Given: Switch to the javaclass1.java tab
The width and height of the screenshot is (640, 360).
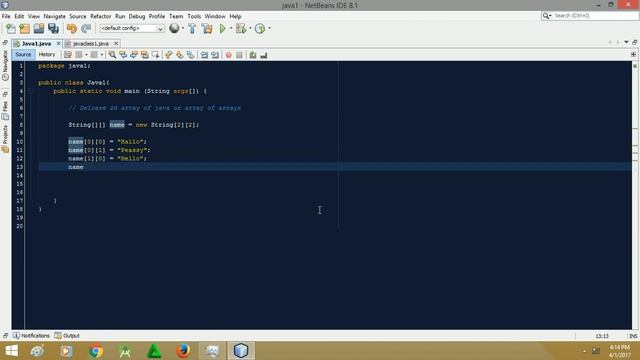Looking at the screenshot, I should tap(90, 43).
